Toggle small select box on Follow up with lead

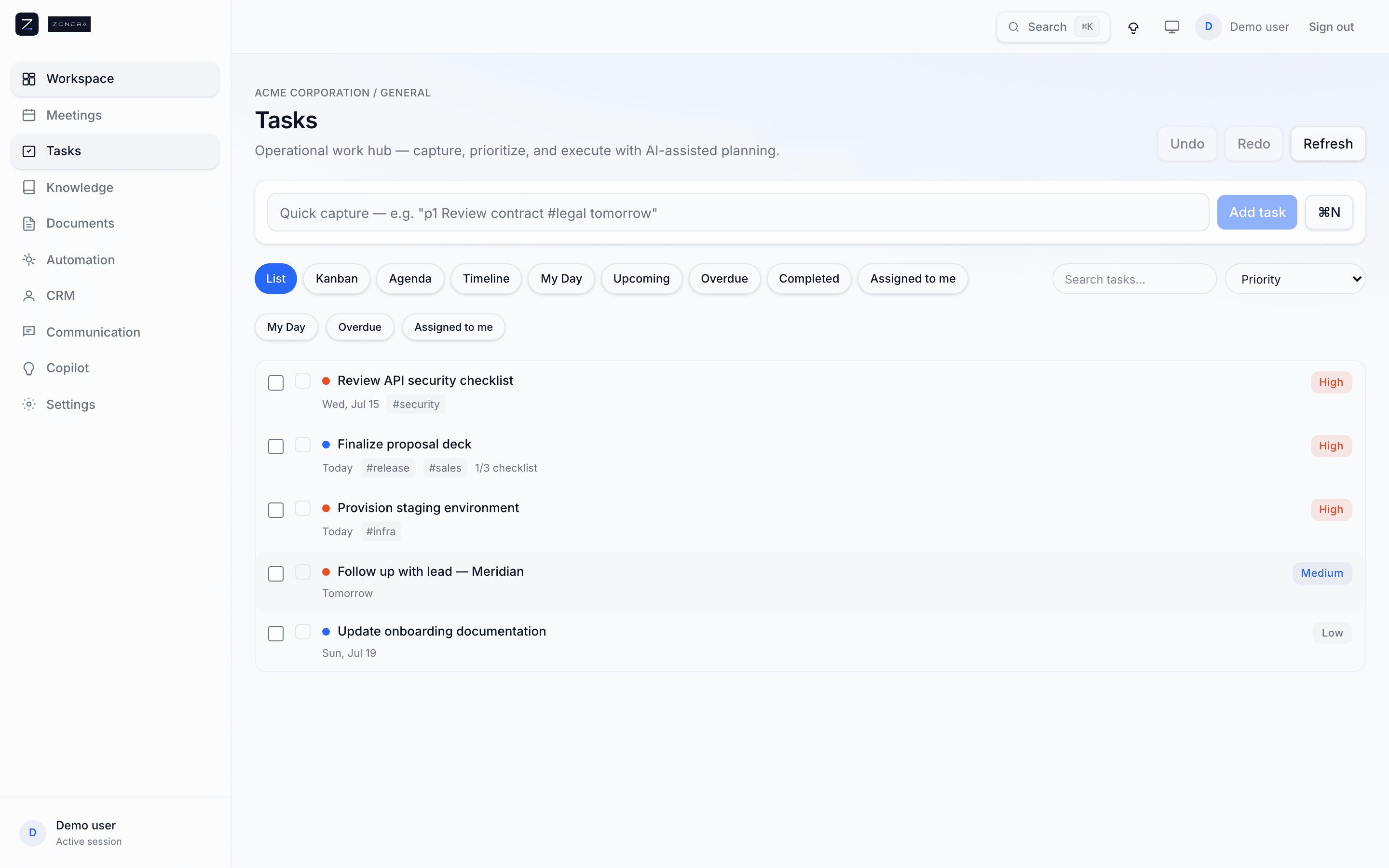[303, 572]
